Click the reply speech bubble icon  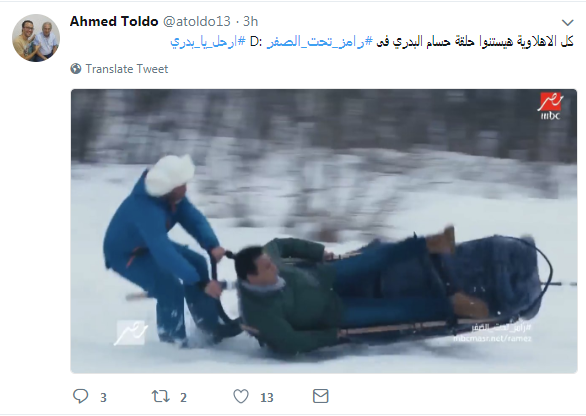point(80,396)
